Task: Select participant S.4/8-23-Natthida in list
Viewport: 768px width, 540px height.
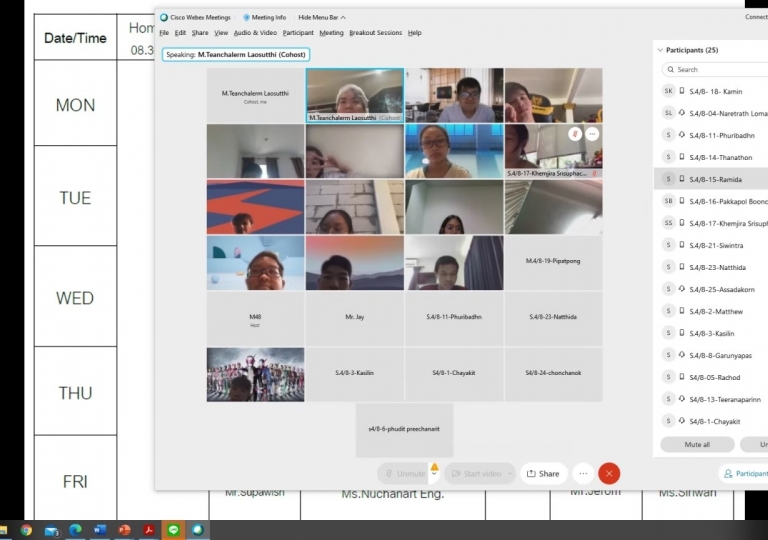Action: (711, 267)
